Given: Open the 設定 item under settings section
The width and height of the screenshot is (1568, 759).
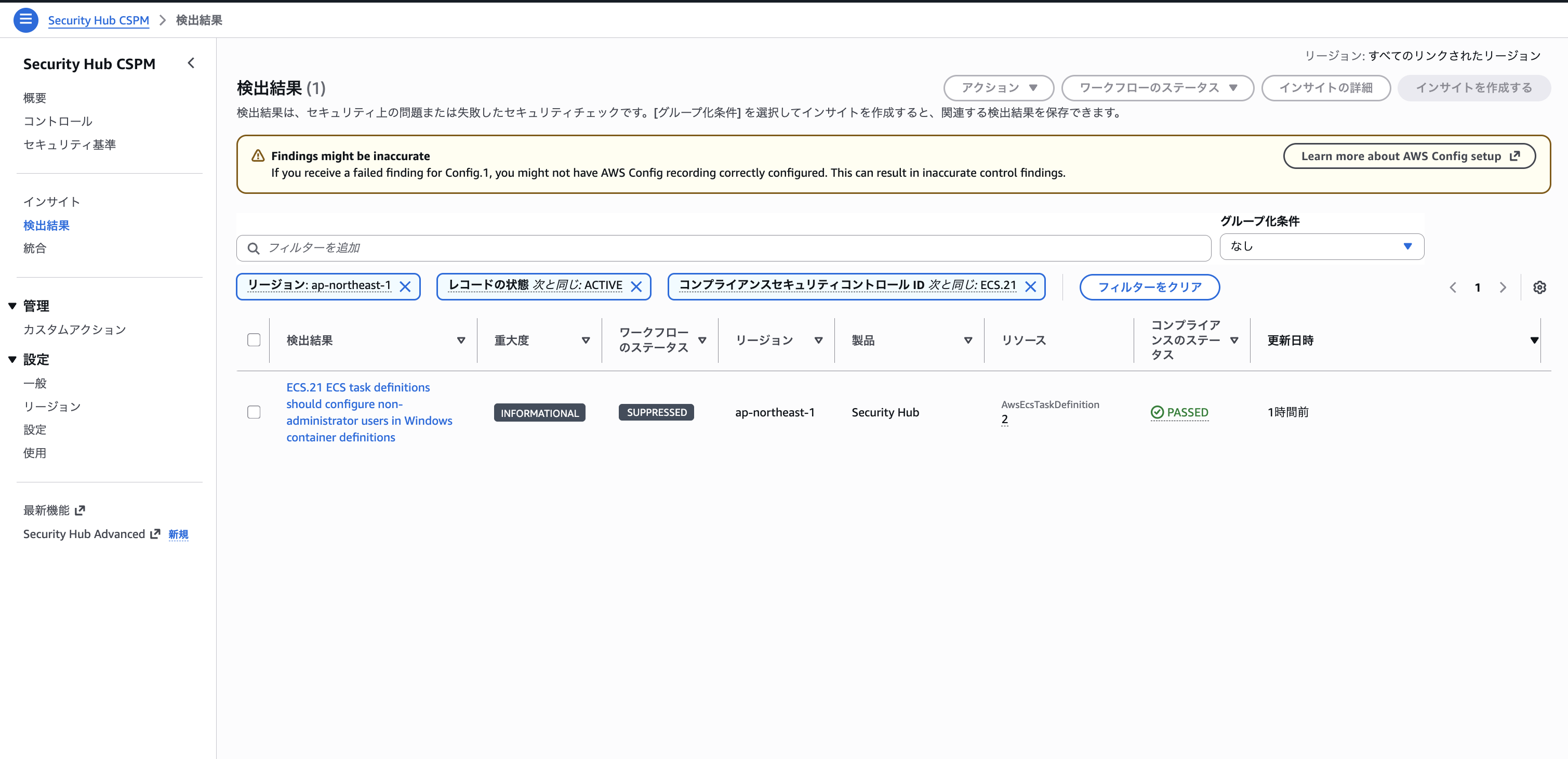Looking at the screenshot, I should pyautogui.click(x=35, y=429).
